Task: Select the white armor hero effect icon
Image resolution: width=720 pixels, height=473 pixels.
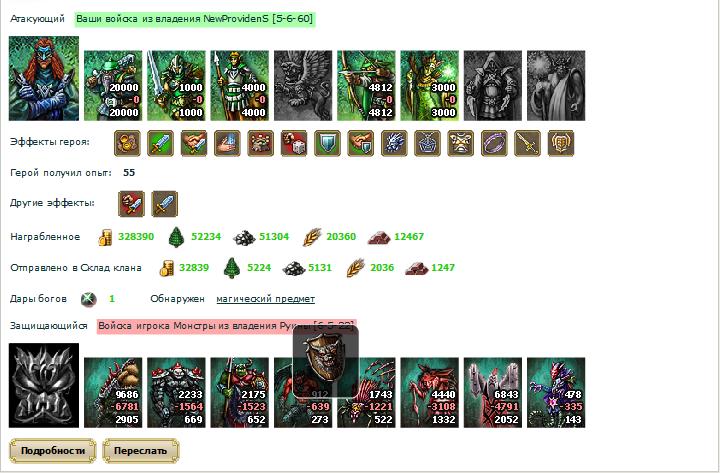Action: pos(461,143)
